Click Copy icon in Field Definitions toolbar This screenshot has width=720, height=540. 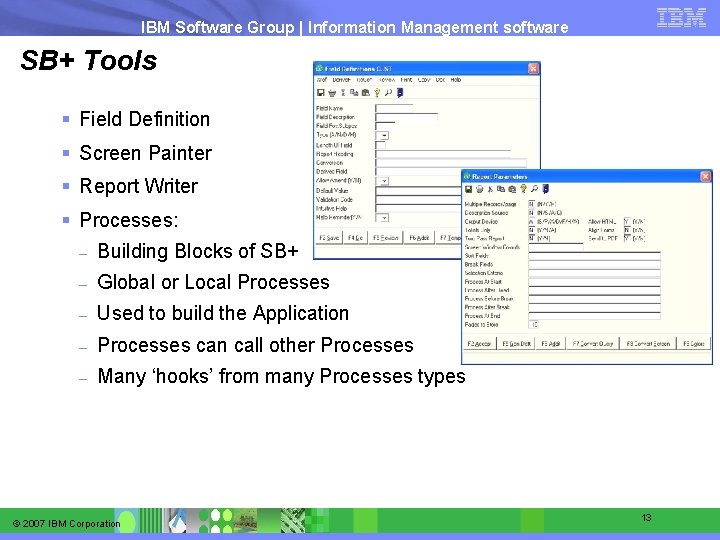click(354, 93)
